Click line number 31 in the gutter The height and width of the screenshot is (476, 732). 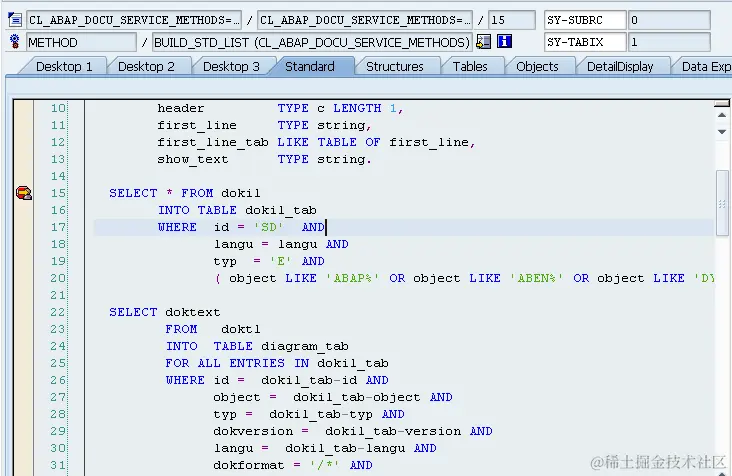[x=58, y=465]
